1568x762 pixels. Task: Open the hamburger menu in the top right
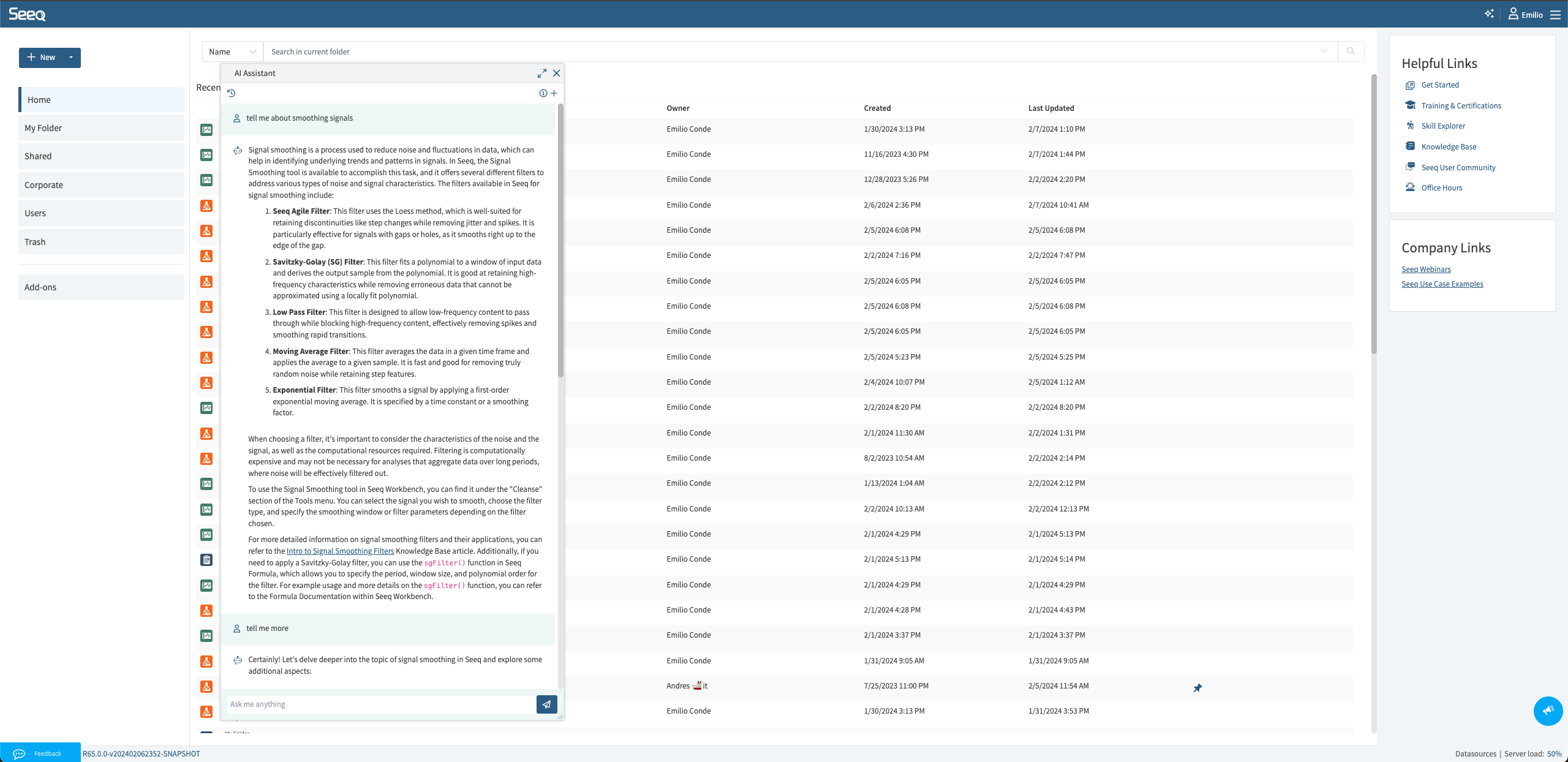(x=1556, y=13)
